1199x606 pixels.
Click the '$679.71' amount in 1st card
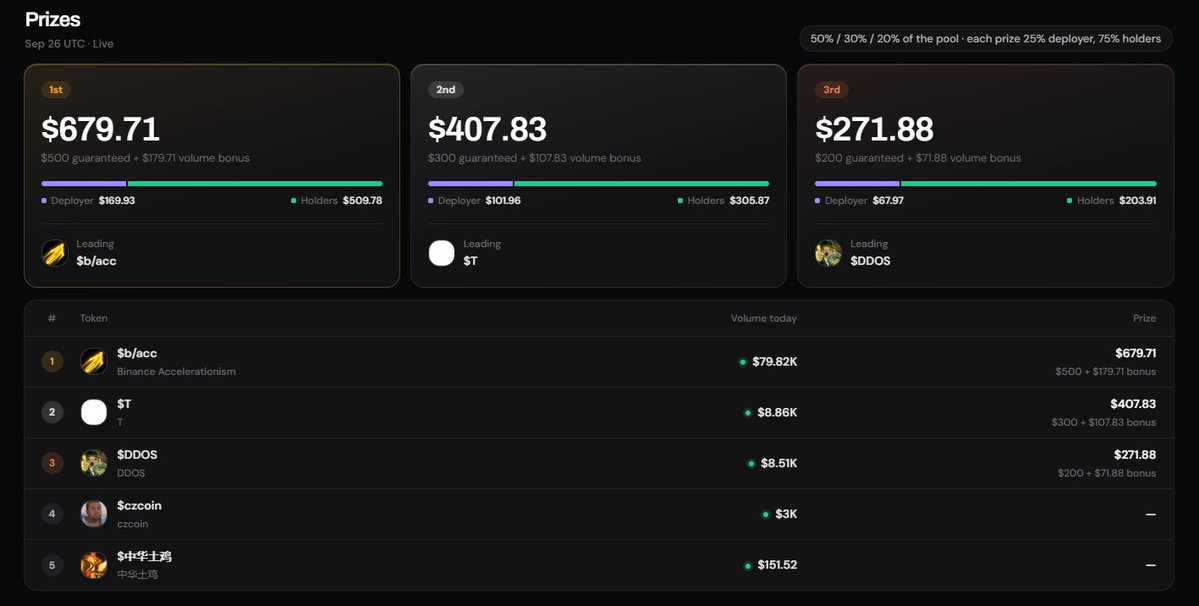point(101,128)
